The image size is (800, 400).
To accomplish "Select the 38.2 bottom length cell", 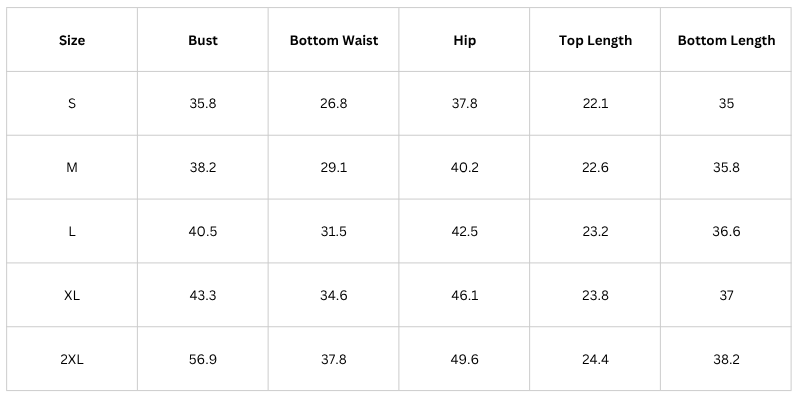I will [x=726, y=360].
